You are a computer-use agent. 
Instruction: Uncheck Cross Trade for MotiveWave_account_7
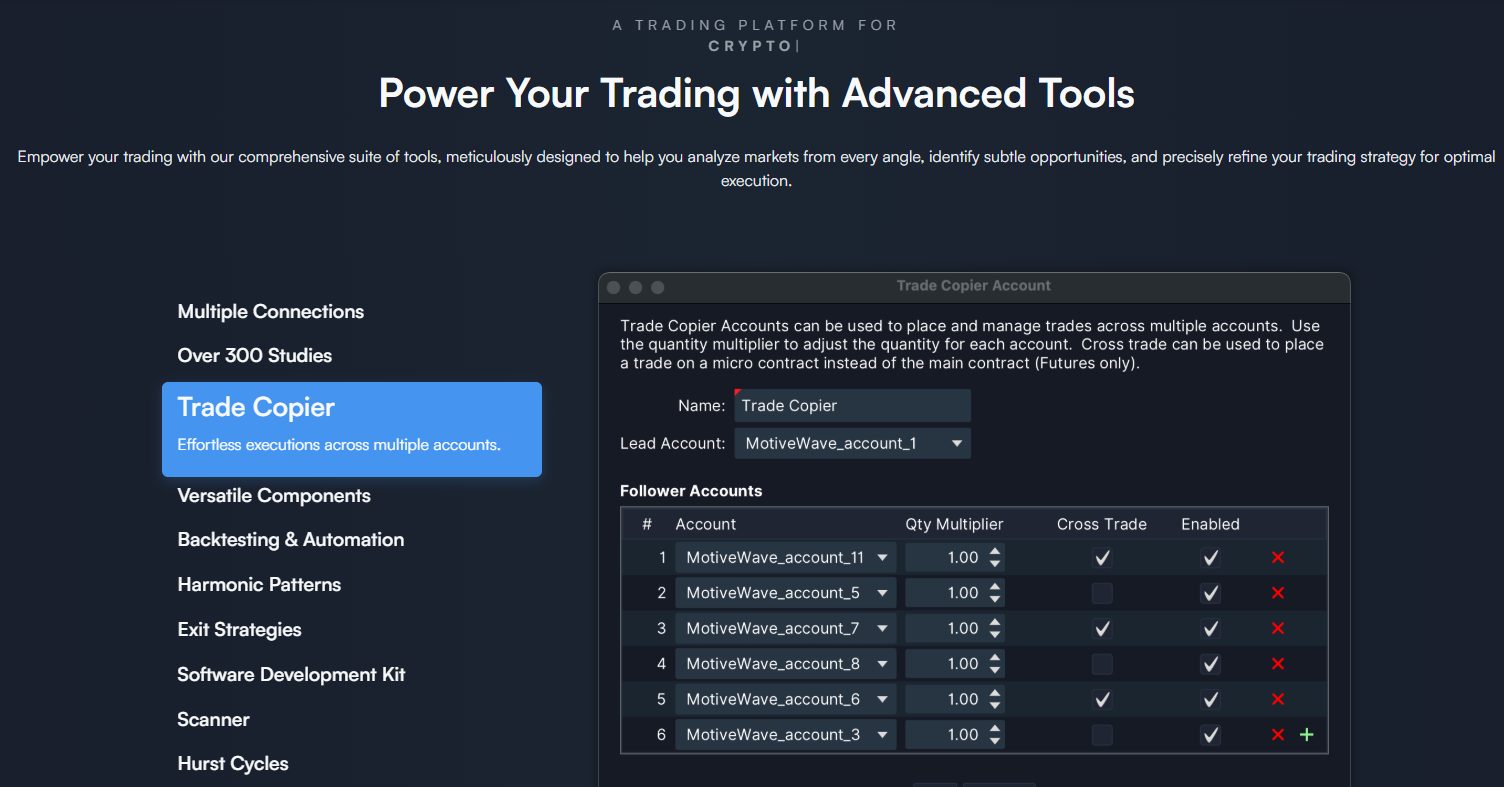click(1102, 629)
